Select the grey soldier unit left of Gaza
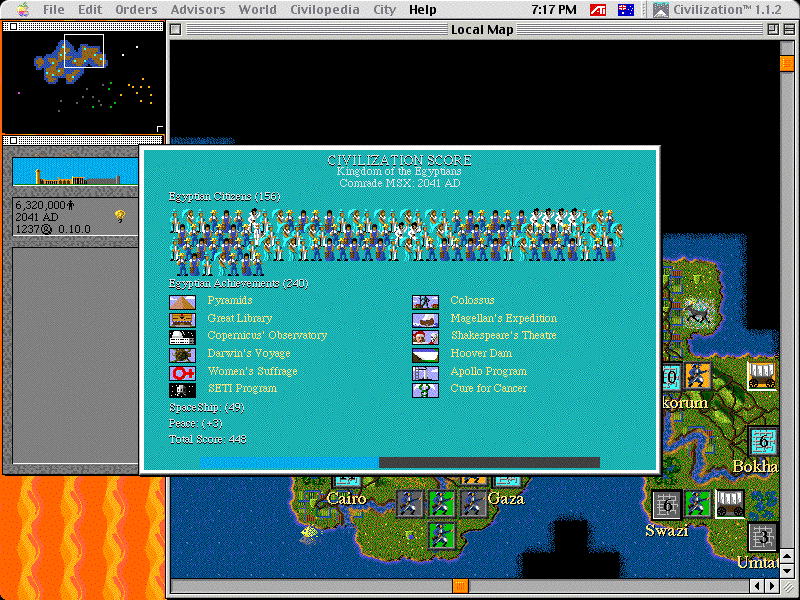This screenshot has width=800, height=600. tap(473, 504)
